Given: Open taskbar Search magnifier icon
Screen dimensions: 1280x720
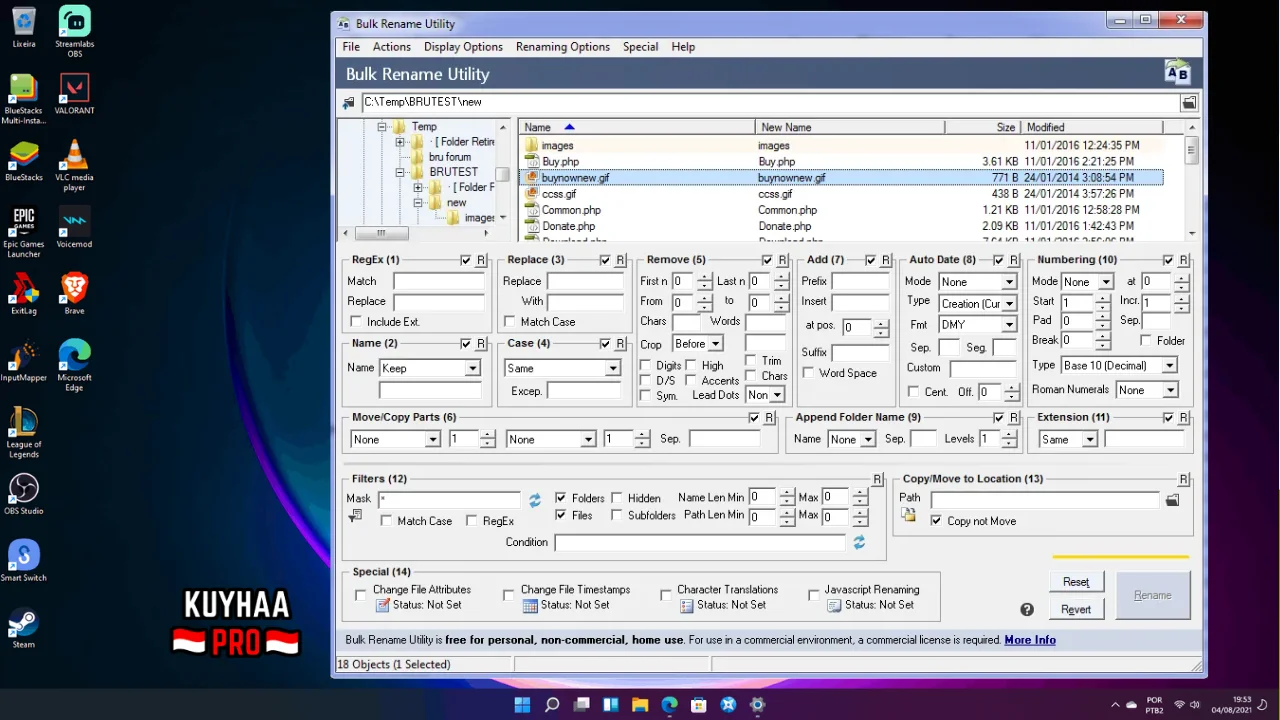Looking at the screenshot, I should [x=552, y=705].
